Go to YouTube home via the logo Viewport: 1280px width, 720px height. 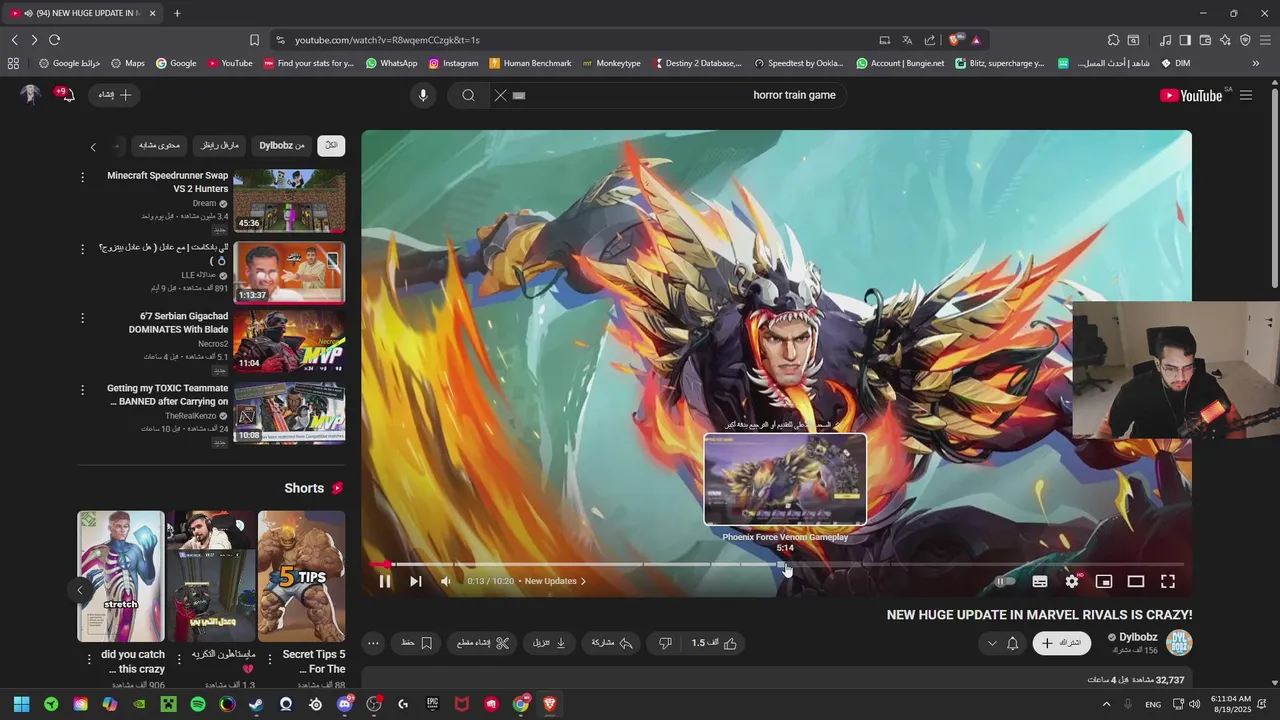click(1190, 95)
